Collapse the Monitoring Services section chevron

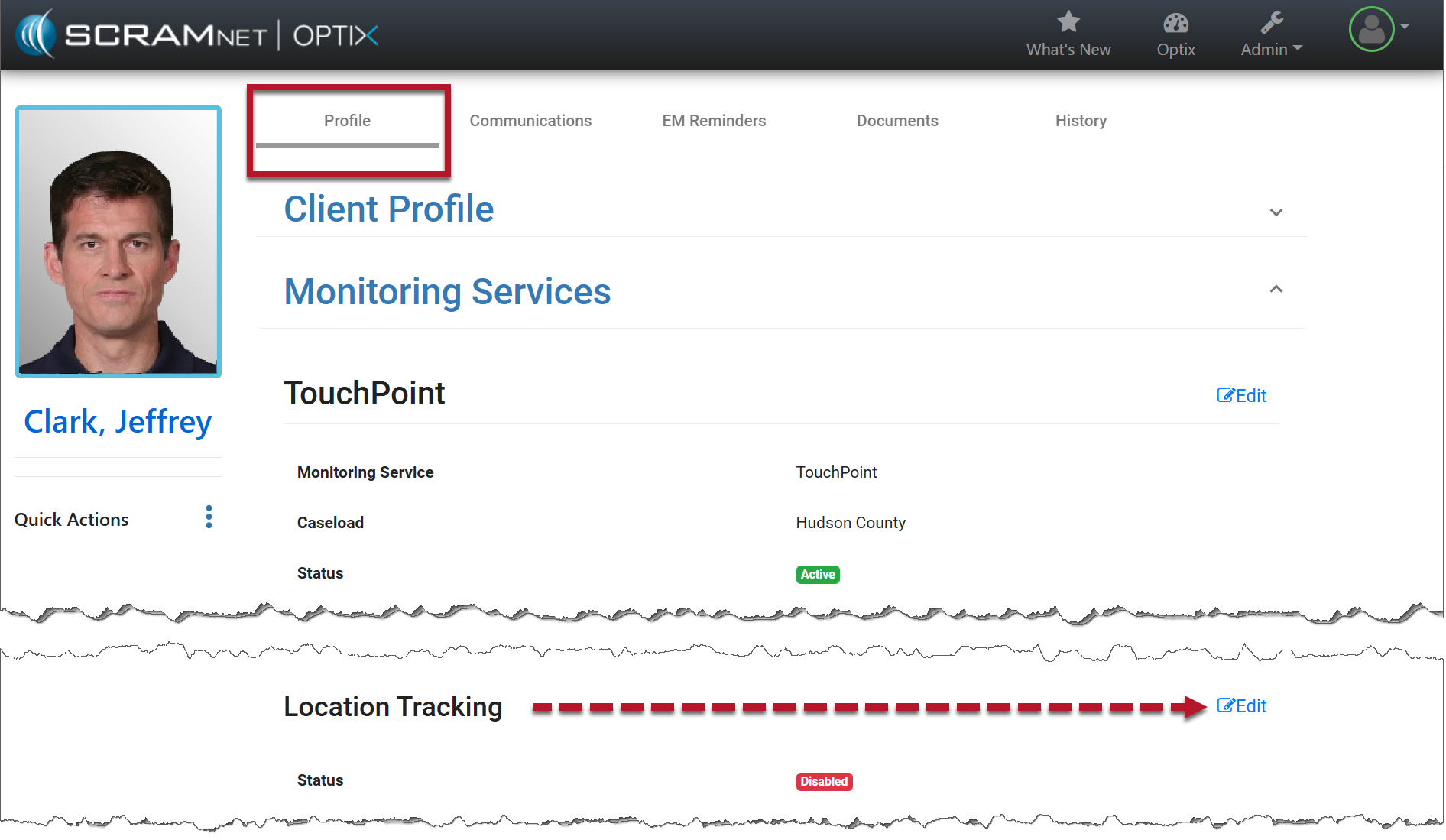pyautogui.click(x=1276, y=289)
